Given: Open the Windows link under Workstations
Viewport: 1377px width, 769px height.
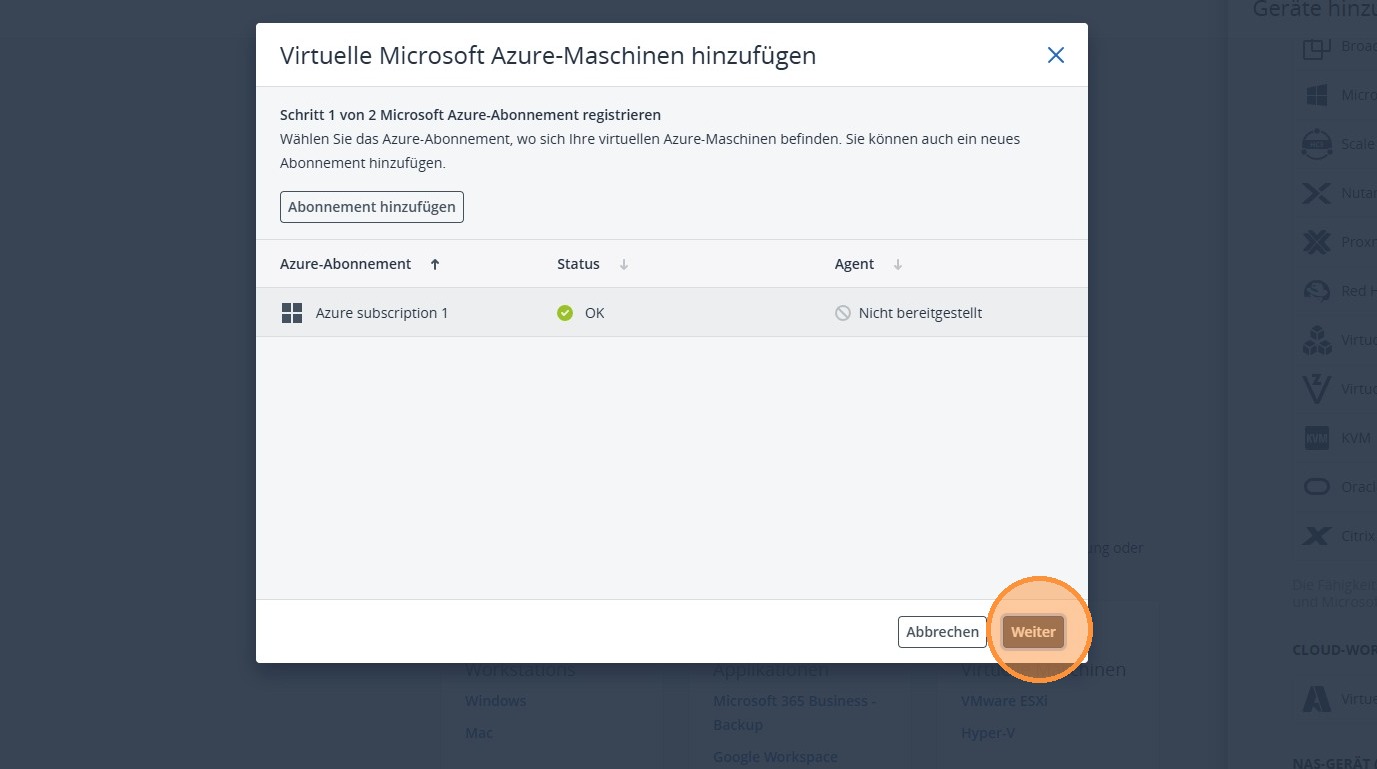Looking at the screenshot, I should click(x=495, y=701).
